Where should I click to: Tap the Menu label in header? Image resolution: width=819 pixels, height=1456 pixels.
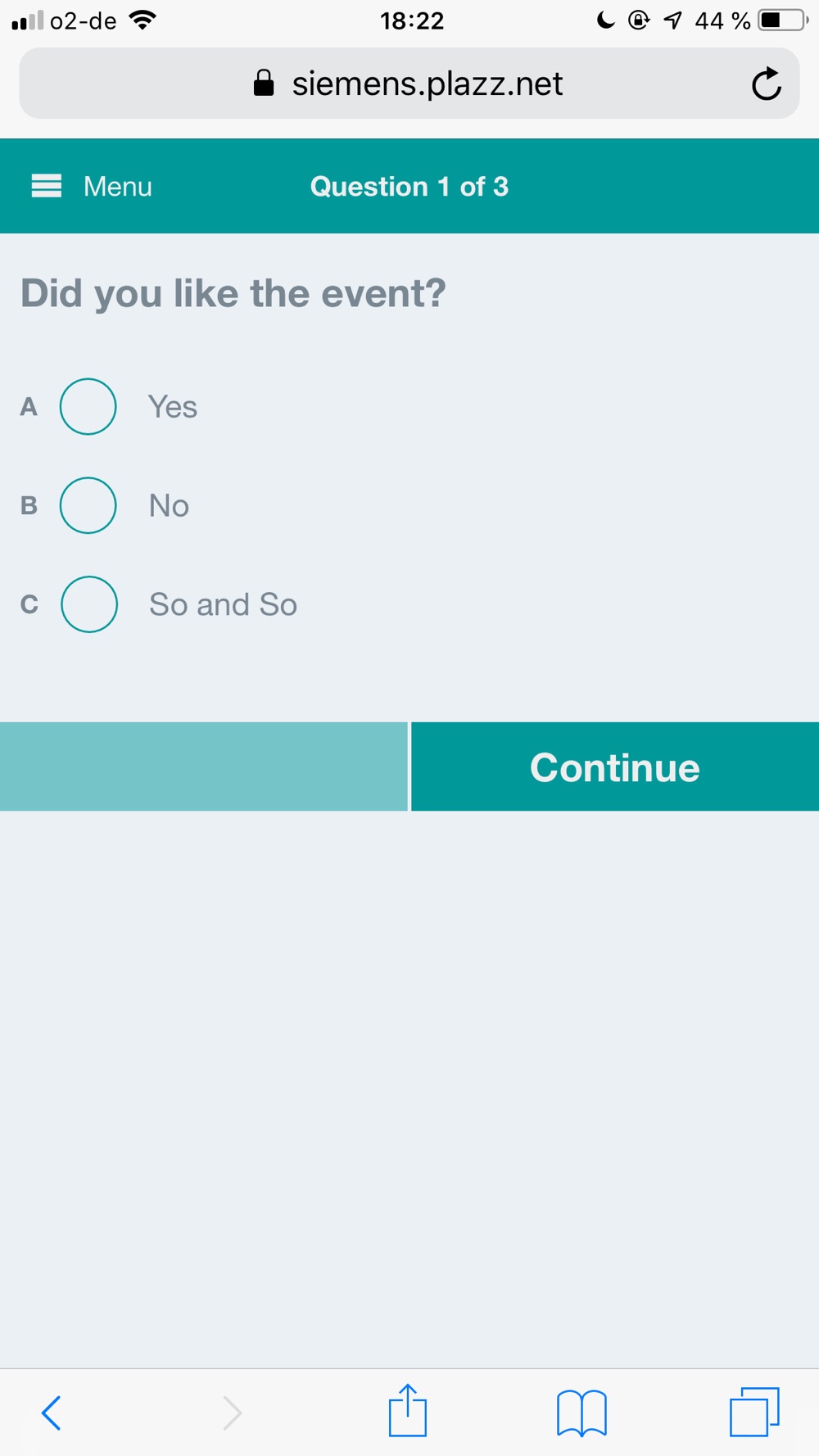click(118, 187)
